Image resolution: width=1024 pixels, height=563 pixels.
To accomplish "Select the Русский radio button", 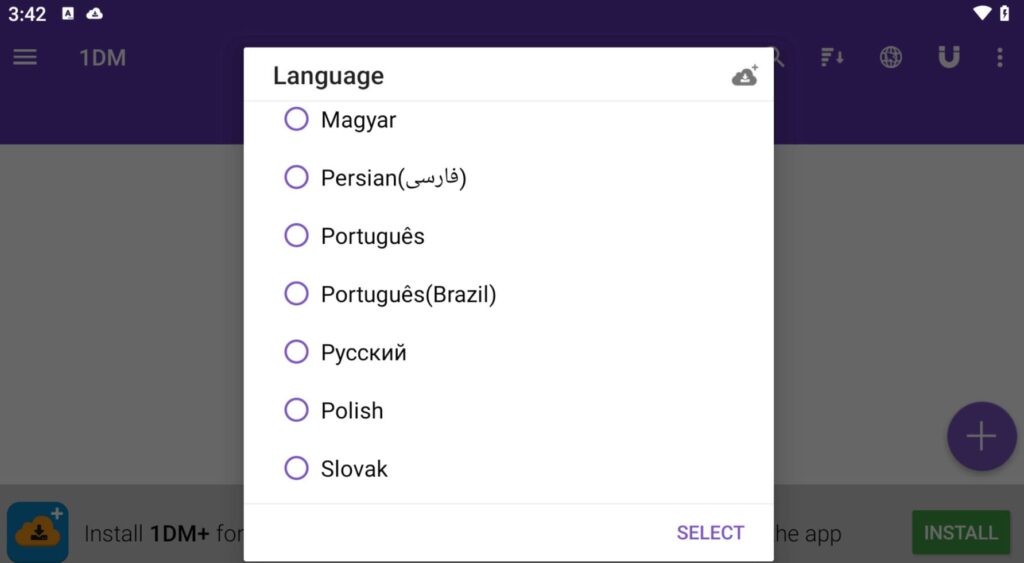I will [x=296, y=352].
